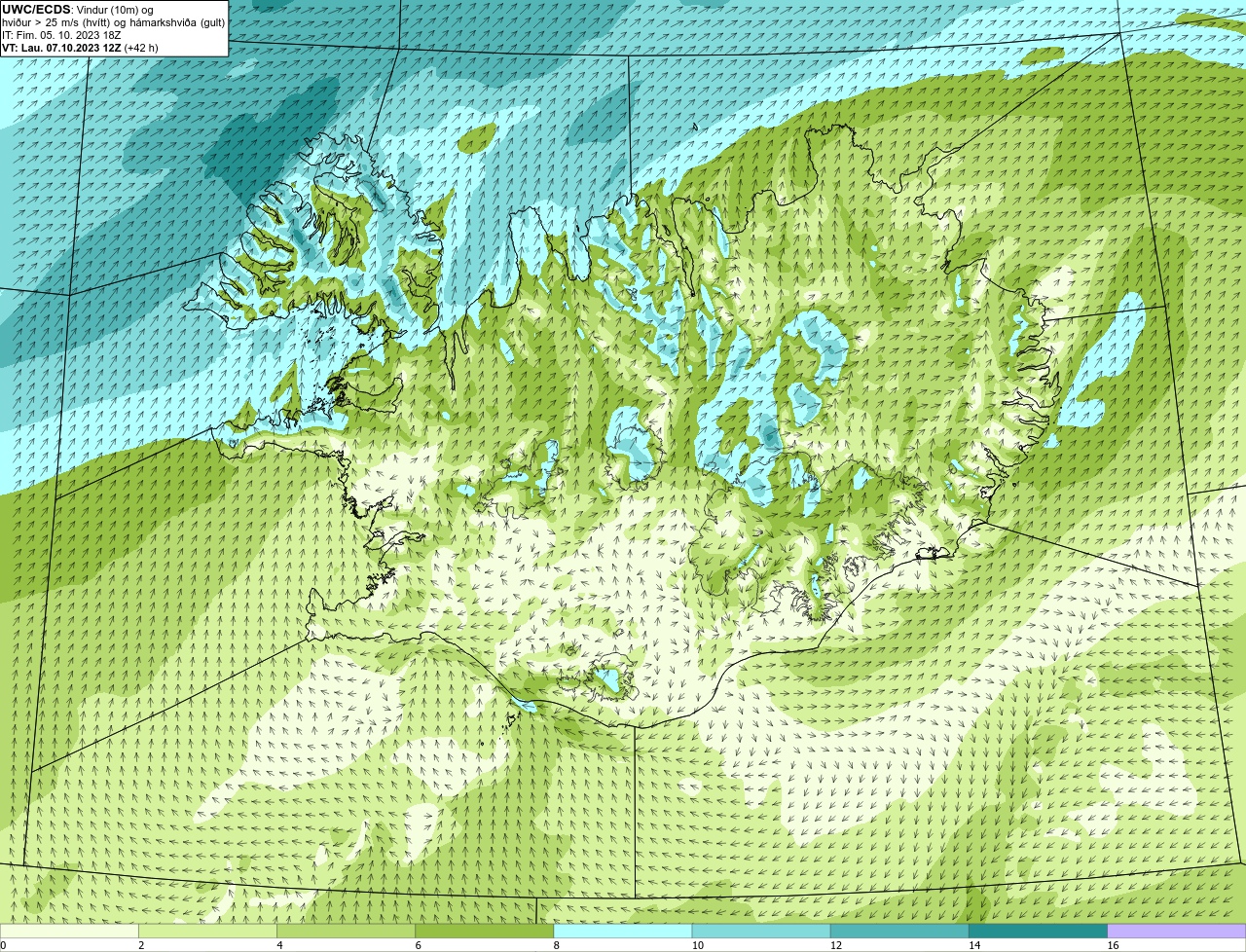Click the 6–8 olive green legend swatch

point(485,931)
